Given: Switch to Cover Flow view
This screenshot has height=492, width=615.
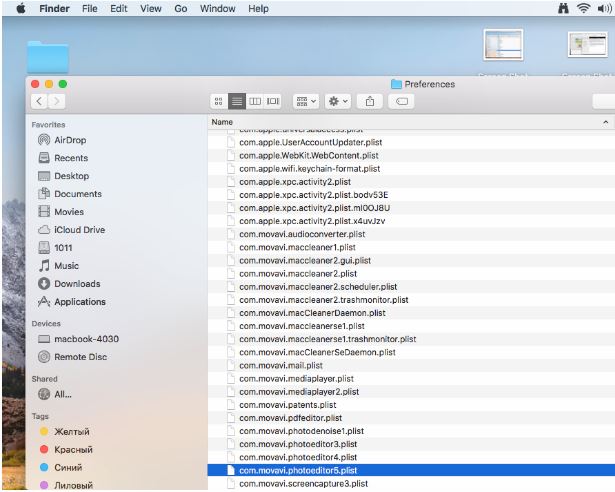Looking at the screenshot, I should pyautogui.click(x=273, y=102).
